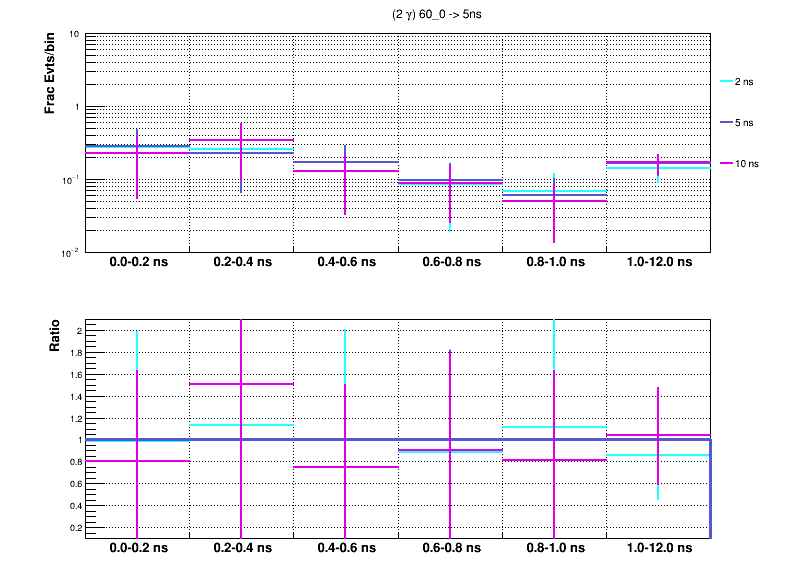Click the magenta line swatch for 10 ns
The width and height of the screenshot is (796, 572).
[727, 163]
